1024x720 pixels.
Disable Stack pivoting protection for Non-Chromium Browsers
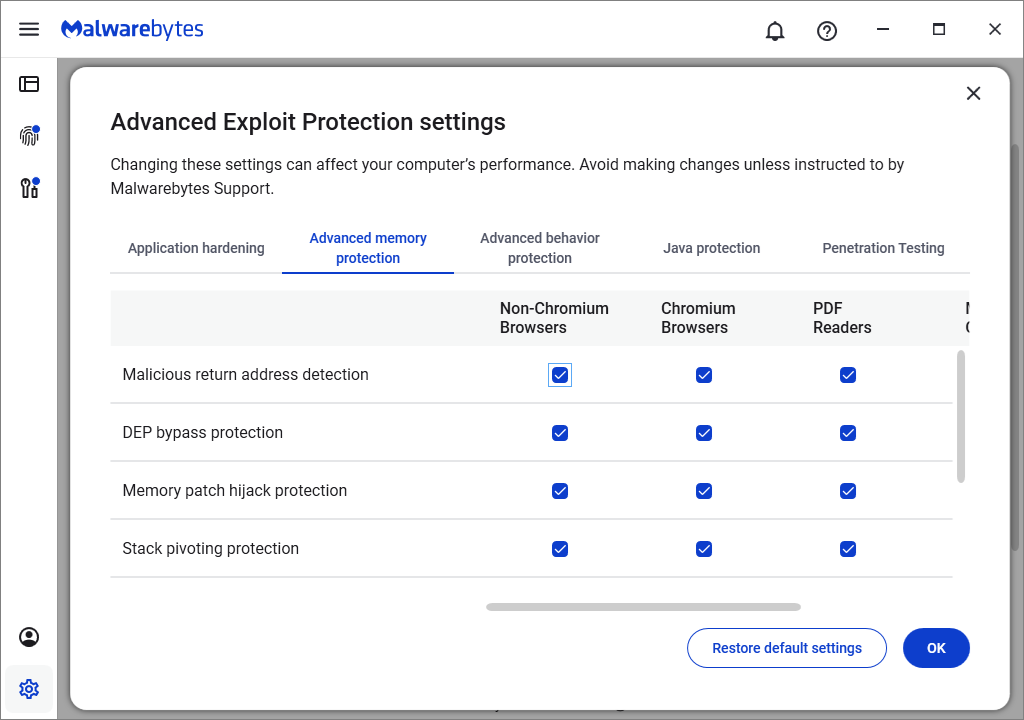(x=560, y=549)
